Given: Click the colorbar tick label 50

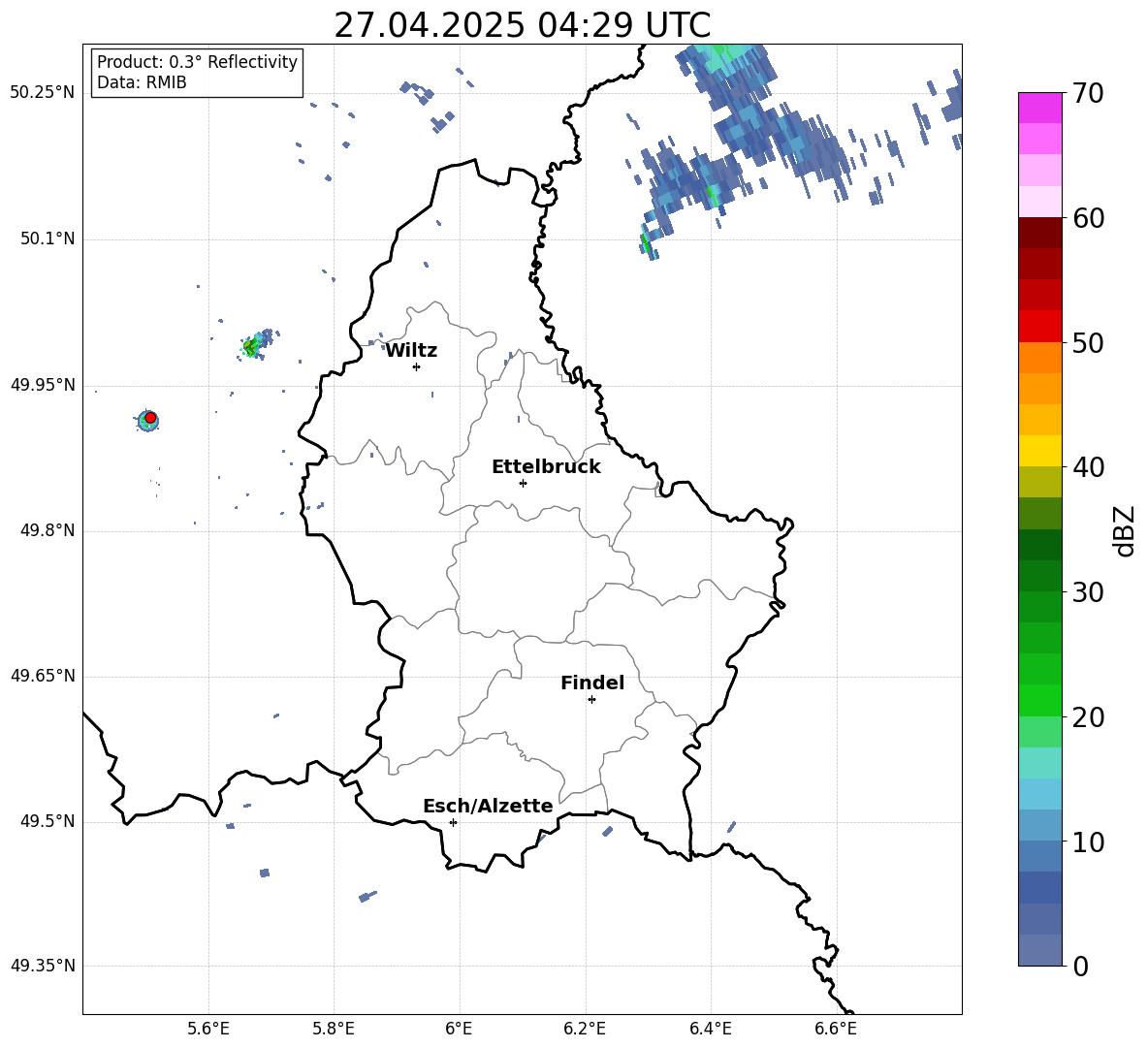Looking at the screenshot, I should [x=1089, y=342].
